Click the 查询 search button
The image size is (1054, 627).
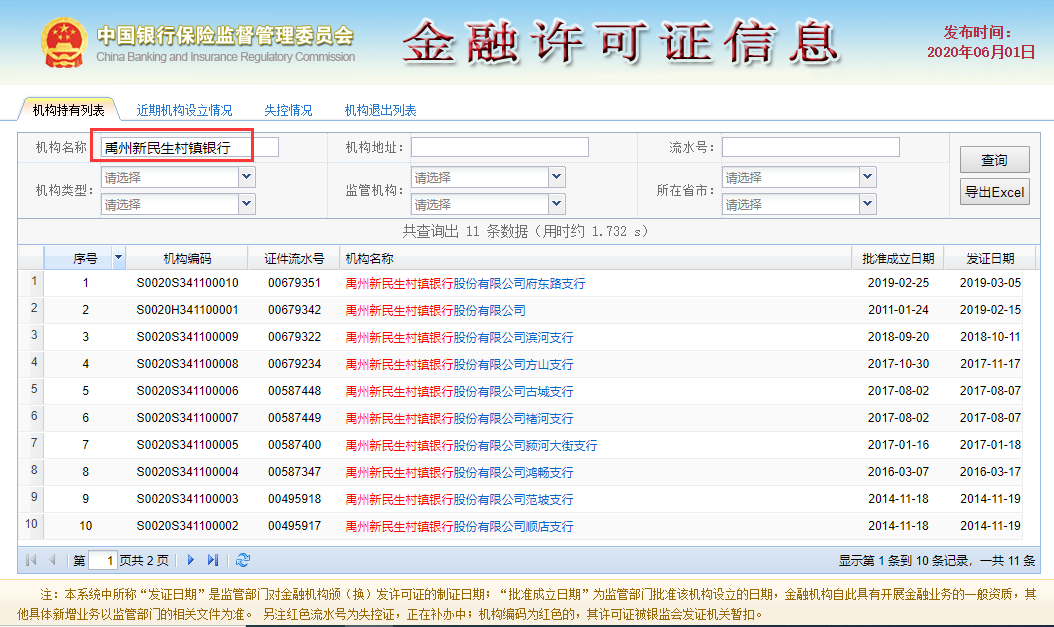click(994, 160)
